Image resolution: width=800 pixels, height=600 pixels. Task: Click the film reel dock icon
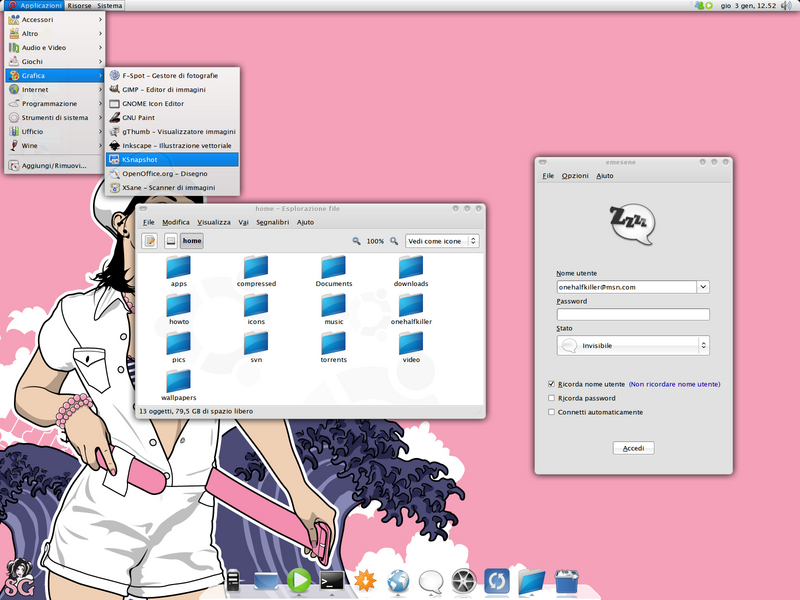pos(464,582)
